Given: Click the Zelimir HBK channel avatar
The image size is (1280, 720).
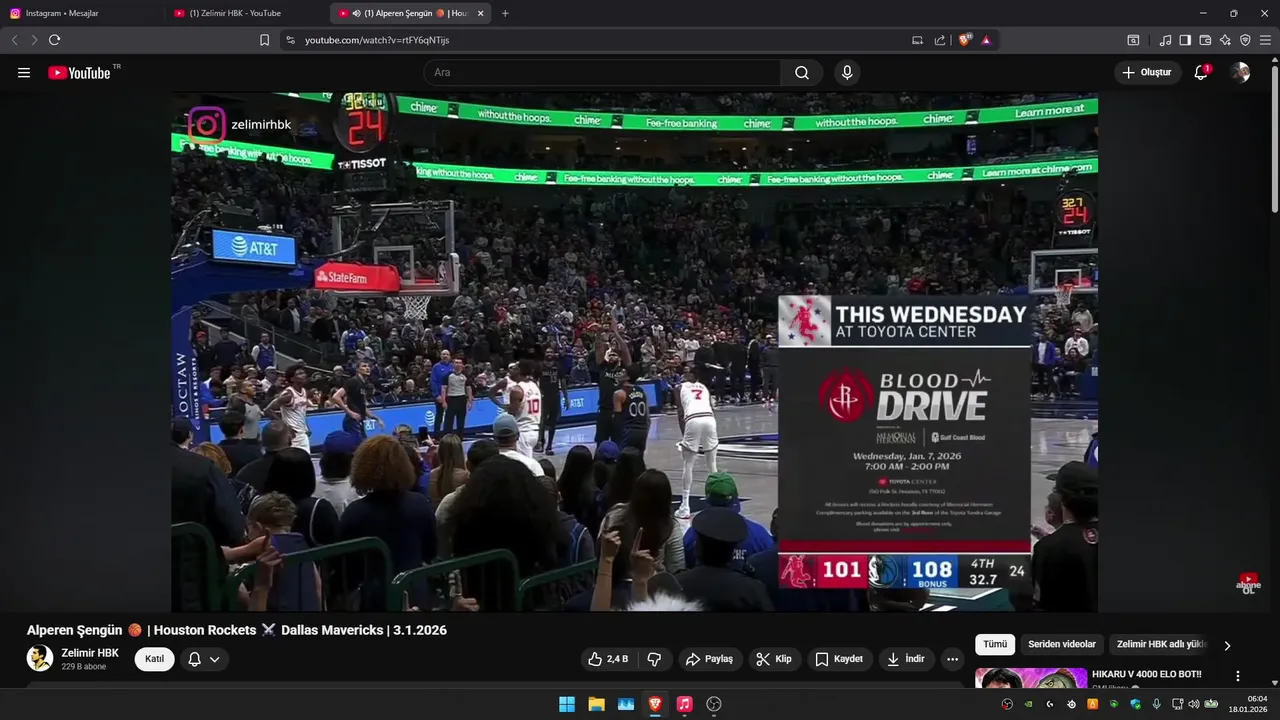Looking at the screenshot, I should (x=40, y=658).
